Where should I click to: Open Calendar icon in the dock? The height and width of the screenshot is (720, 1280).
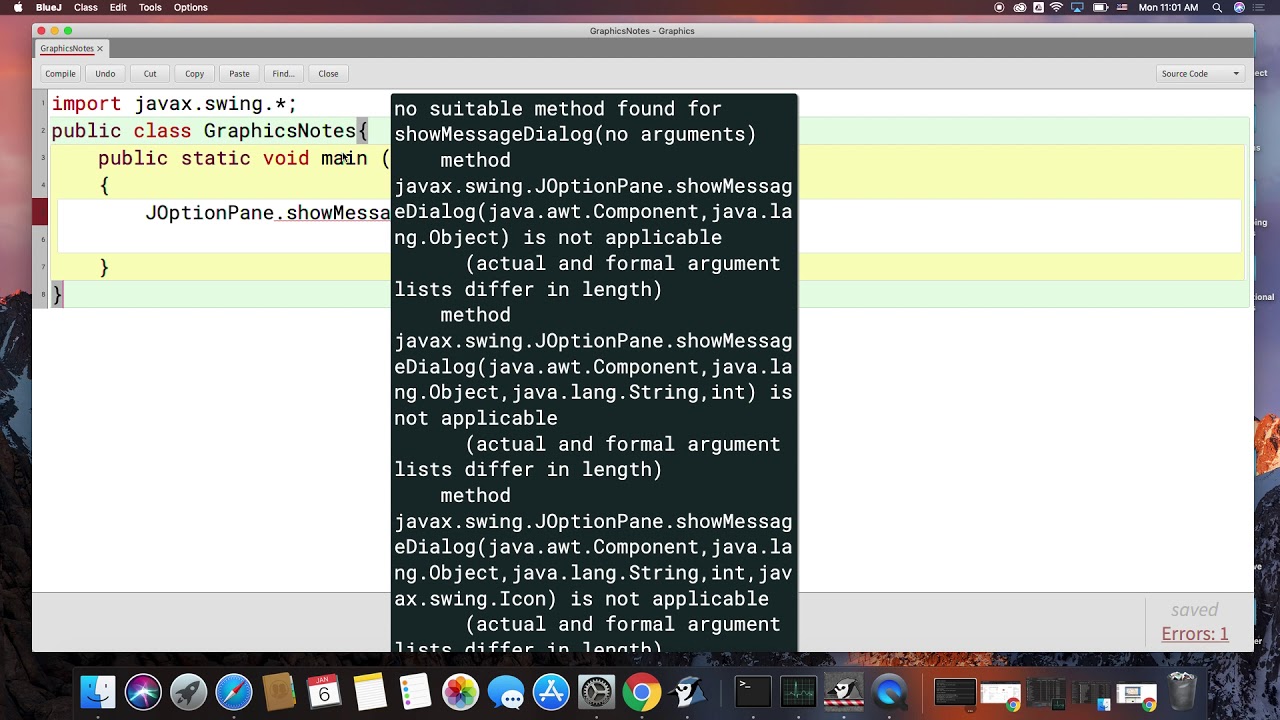click(x=324, y=692)
